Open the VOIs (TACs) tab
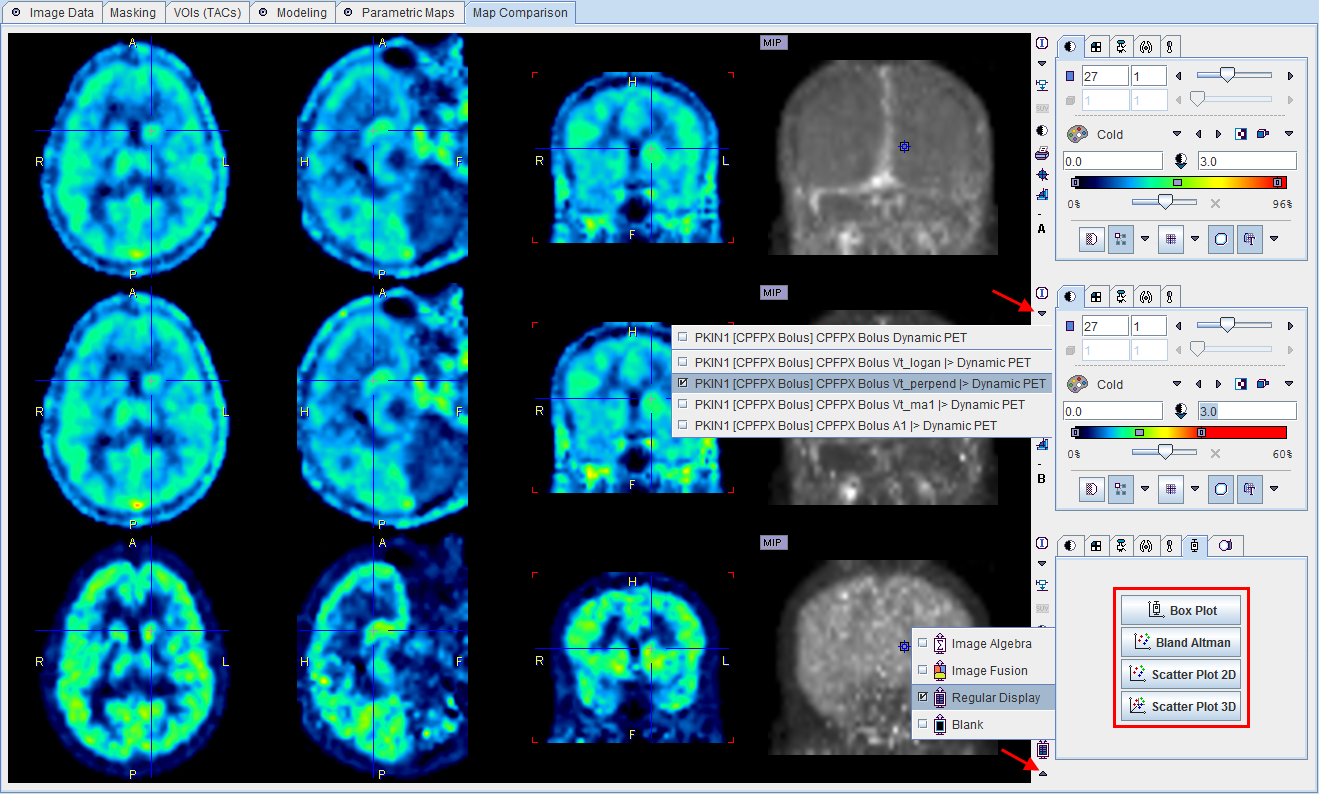Viewport: 1319px width, 794px height. point(205,13)
